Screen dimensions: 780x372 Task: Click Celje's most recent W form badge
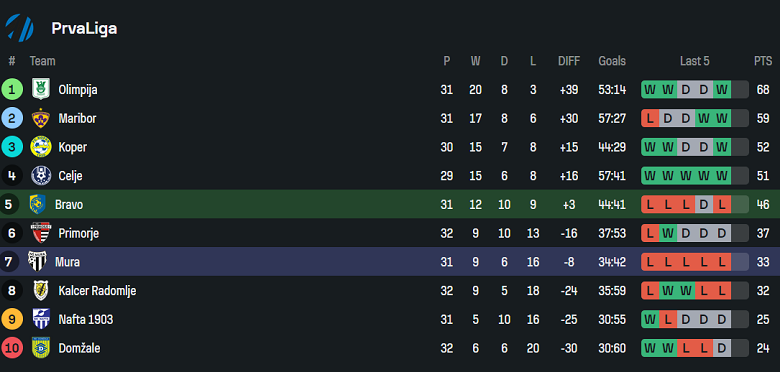tap(722, 176)
